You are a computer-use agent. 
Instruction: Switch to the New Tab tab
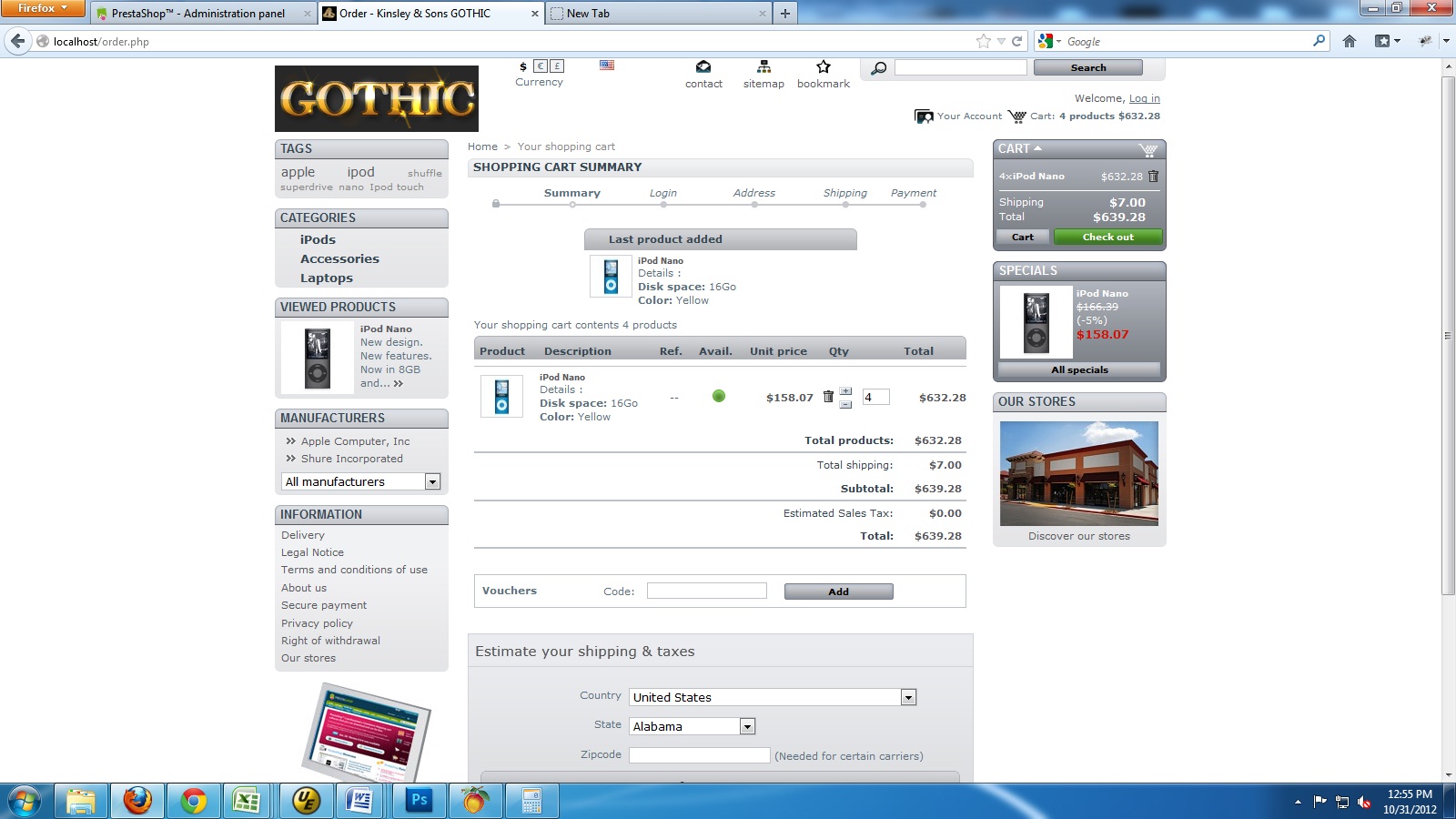point(660,14)
